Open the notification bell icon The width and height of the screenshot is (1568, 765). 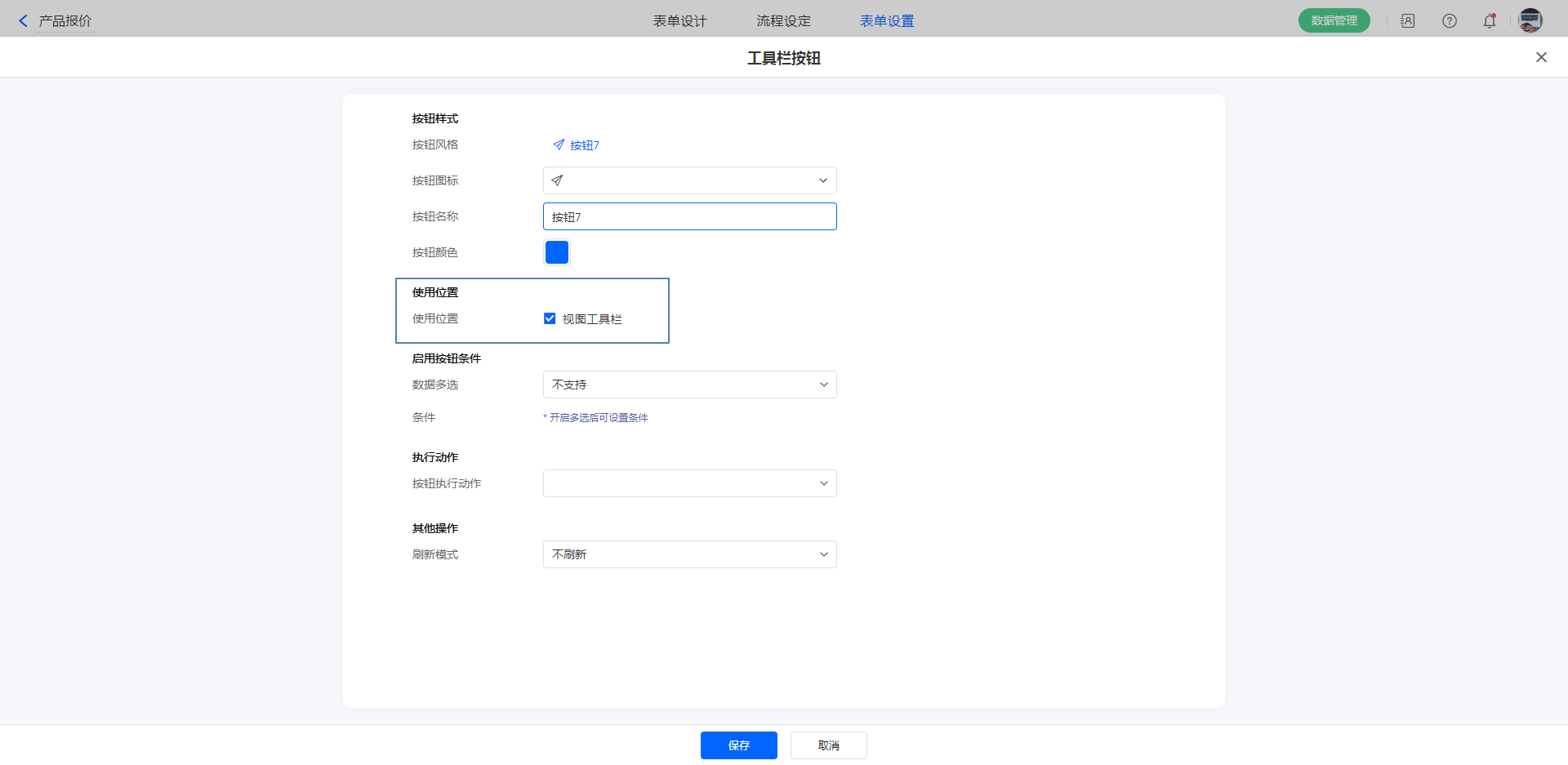[1490, 21]
